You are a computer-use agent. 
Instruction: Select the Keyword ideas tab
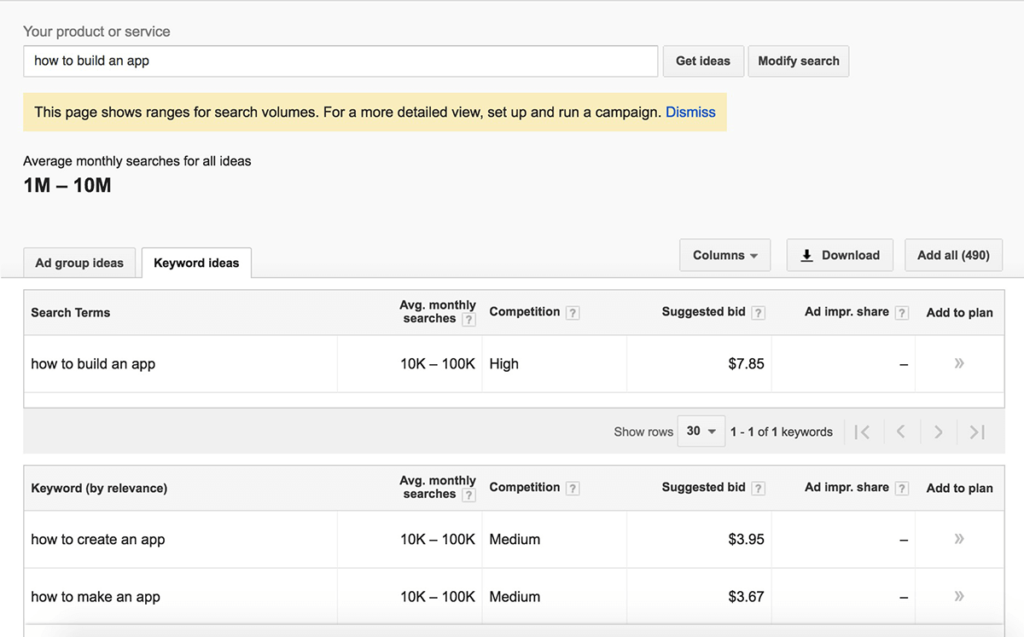click(x=196, y=263)
